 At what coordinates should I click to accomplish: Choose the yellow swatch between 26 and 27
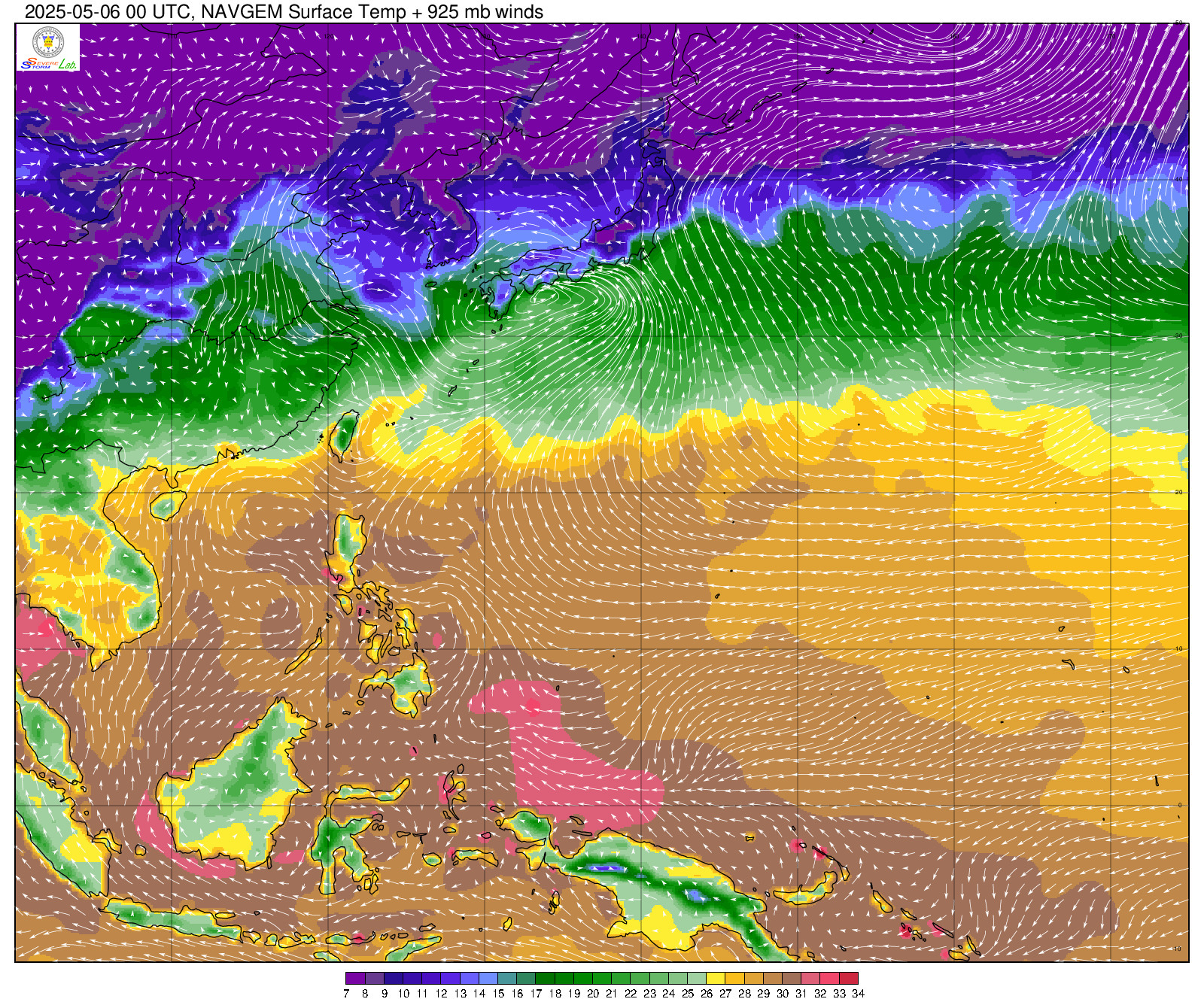[x=716, y=979]
